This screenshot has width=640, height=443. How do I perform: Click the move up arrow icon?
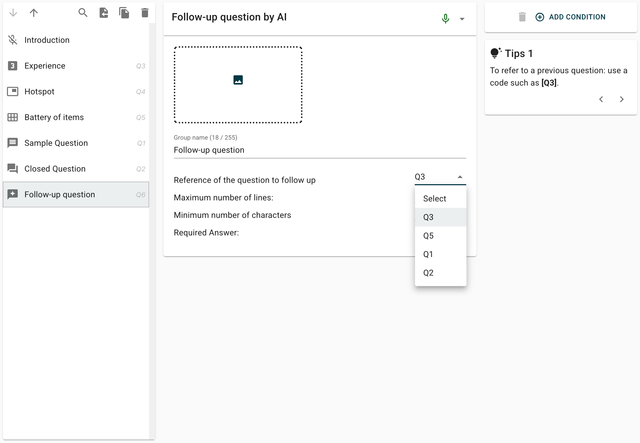click(x=34, y=13)
